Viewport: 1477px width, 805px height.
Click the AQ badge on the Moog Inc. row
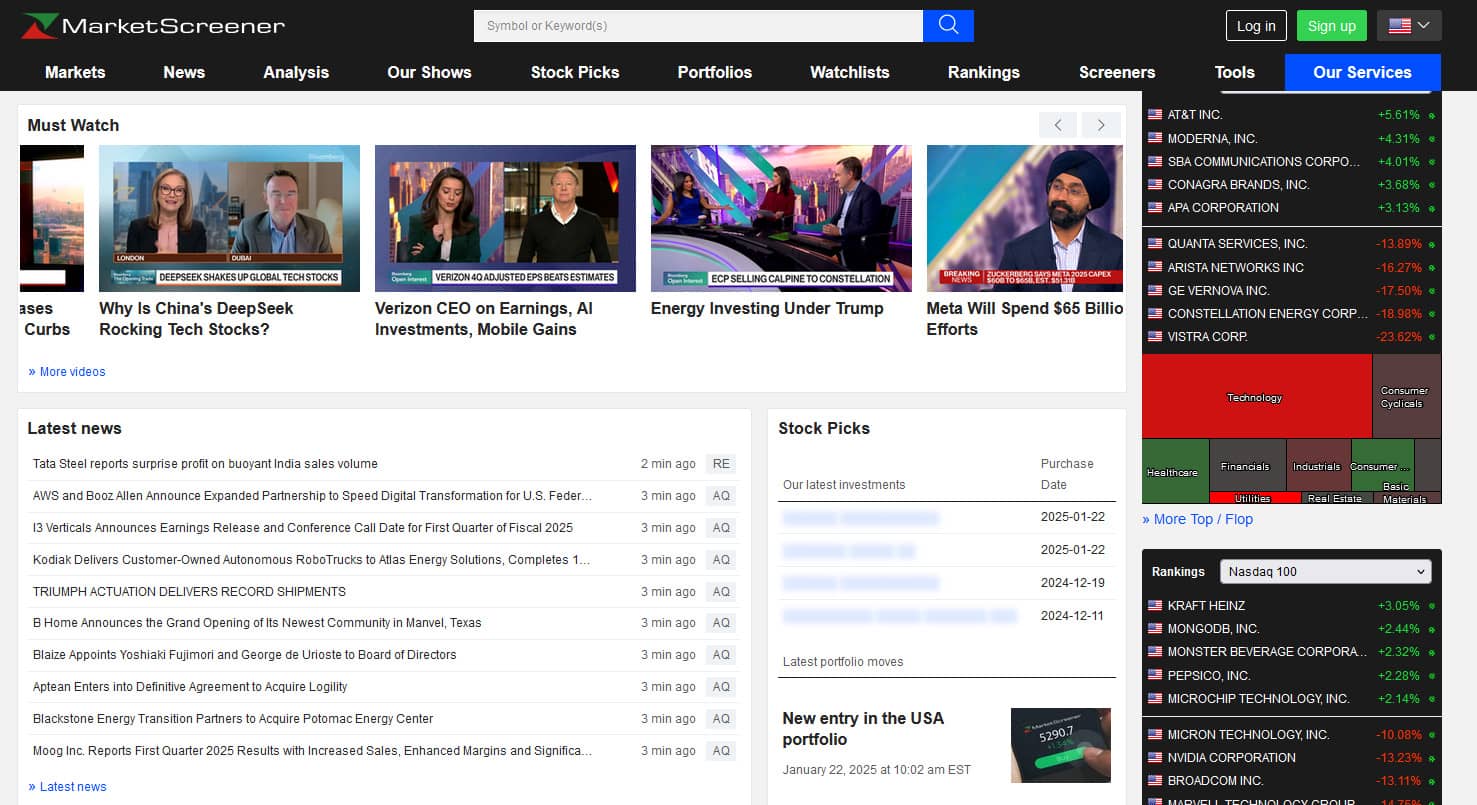pyautogui.click(x=721, y=751)
